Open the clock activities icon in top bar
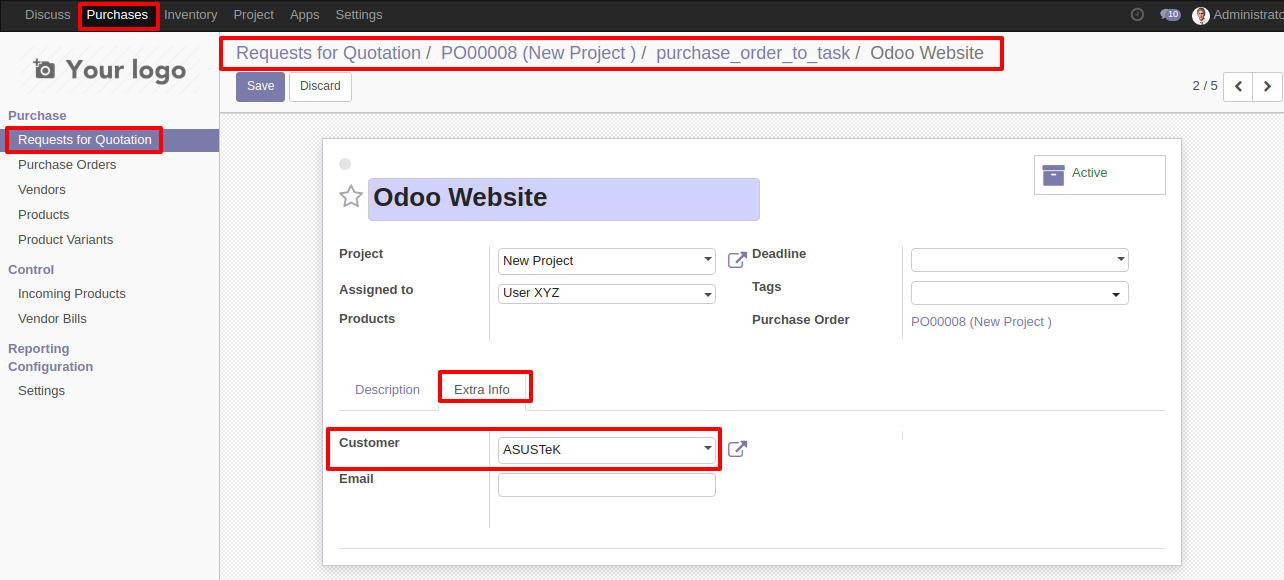 (x=1137, y=15)
